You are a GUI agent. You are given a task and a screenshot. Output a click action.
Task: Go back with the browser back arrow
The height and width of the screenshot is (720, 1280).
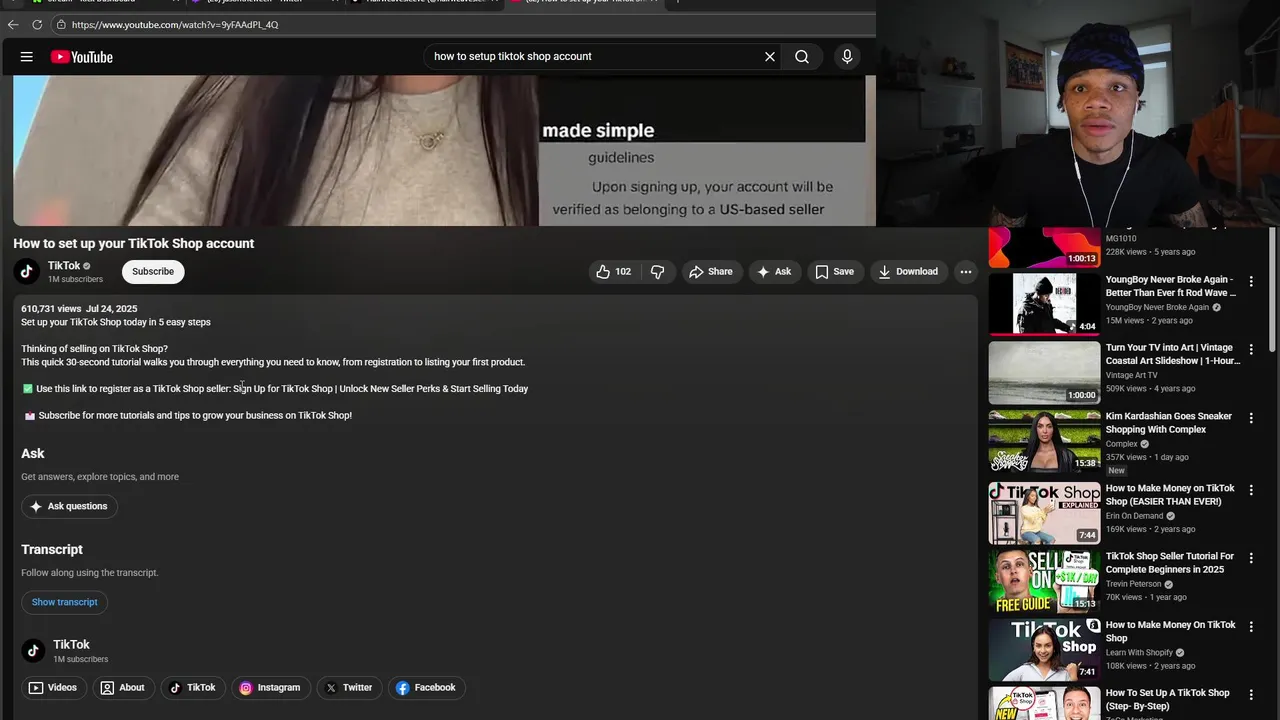[13, 24]
